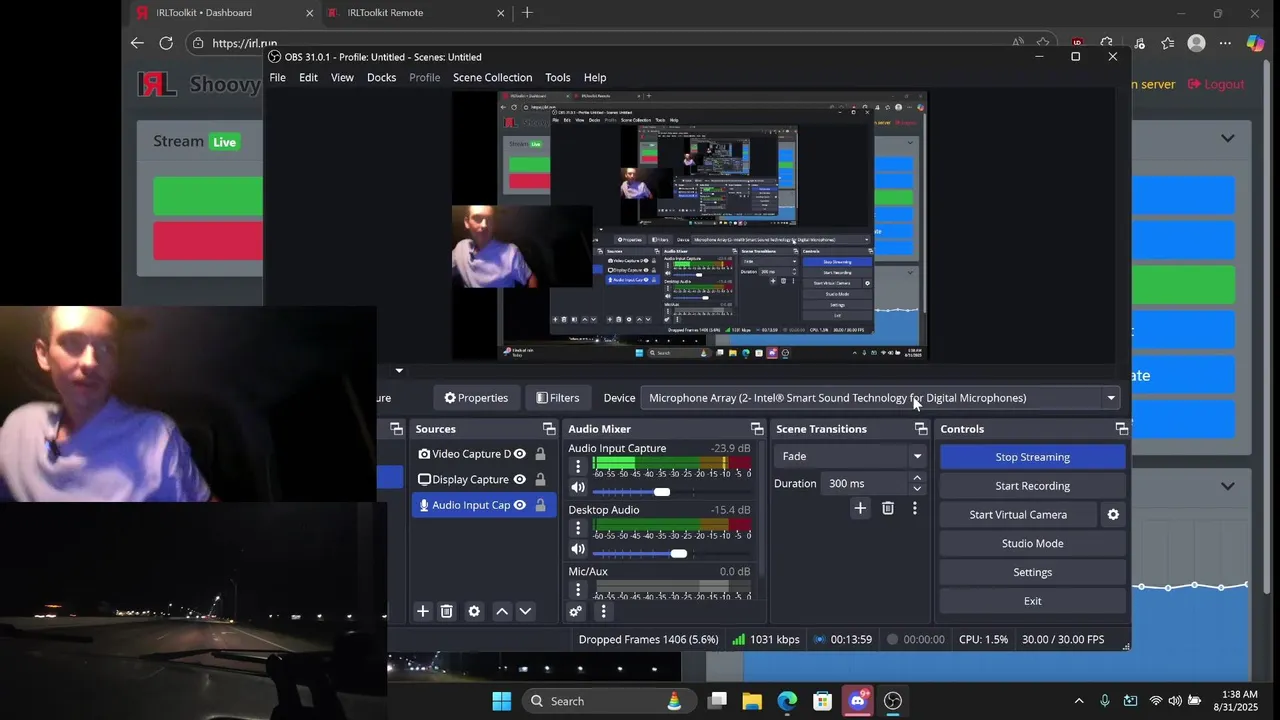Screen dimensions: 1280x720
Task: Open source properties gear in Sources toolbar
Action: (x=474, y=611)
